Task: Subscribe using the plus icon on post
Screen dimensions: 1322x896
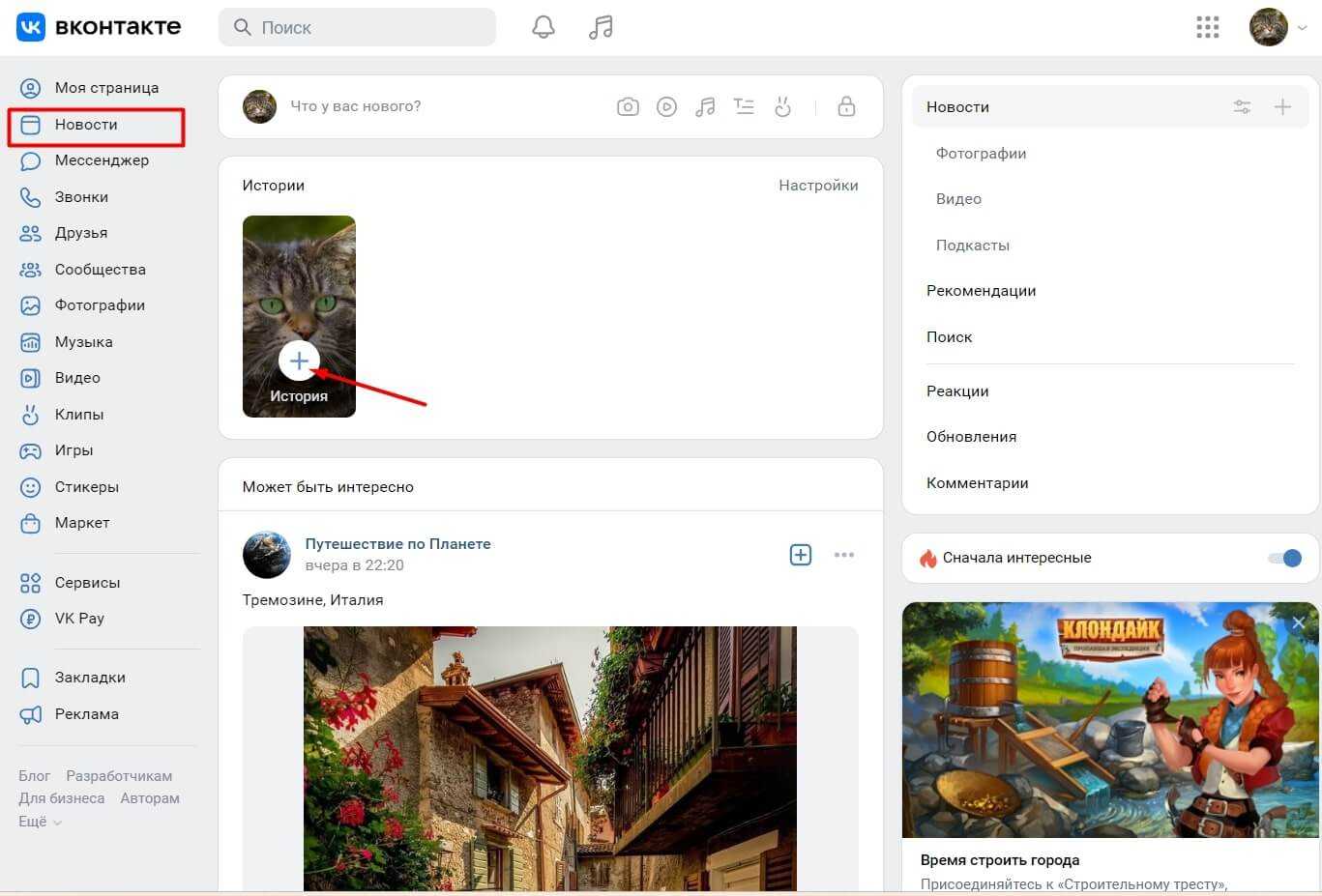Action: coord(801,555)
